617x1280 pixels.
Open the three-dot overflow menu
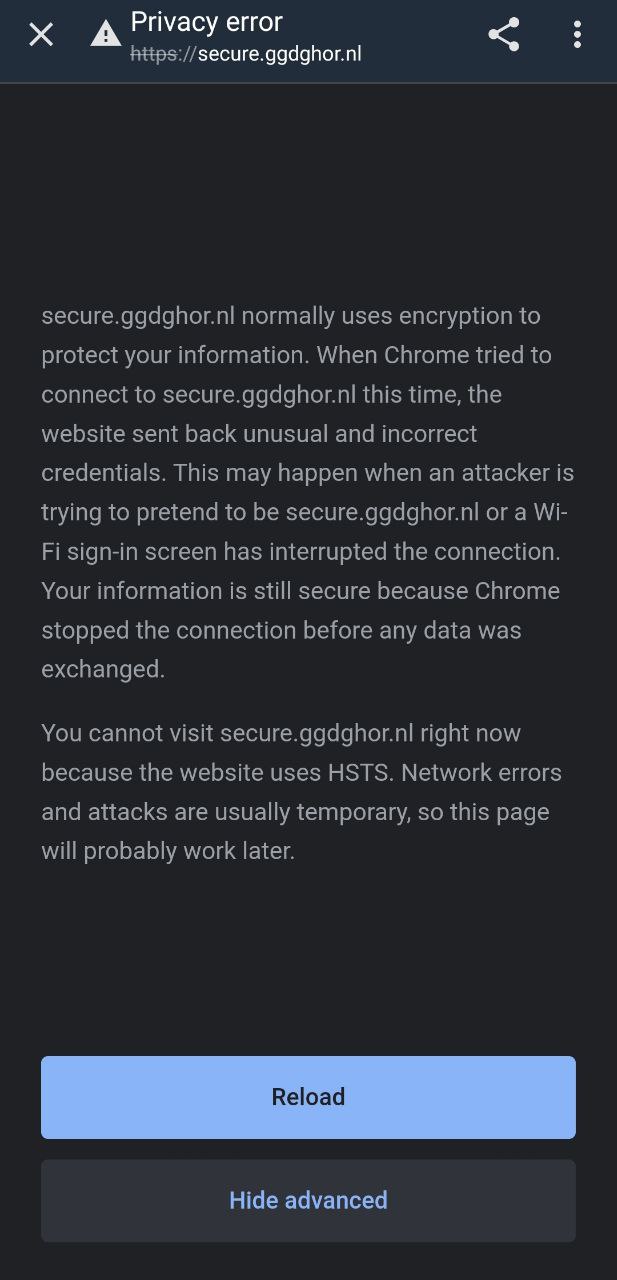577,34
